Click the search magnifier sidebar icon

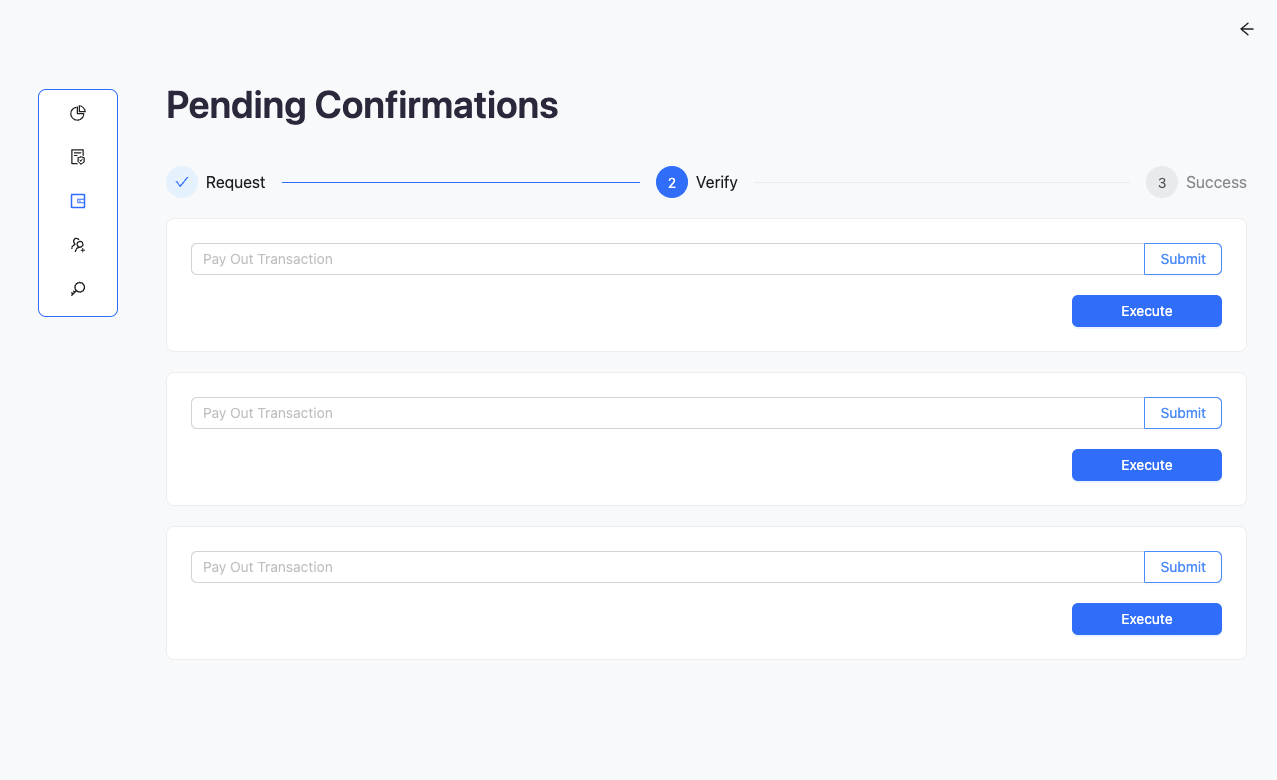(x=78, y=289)
